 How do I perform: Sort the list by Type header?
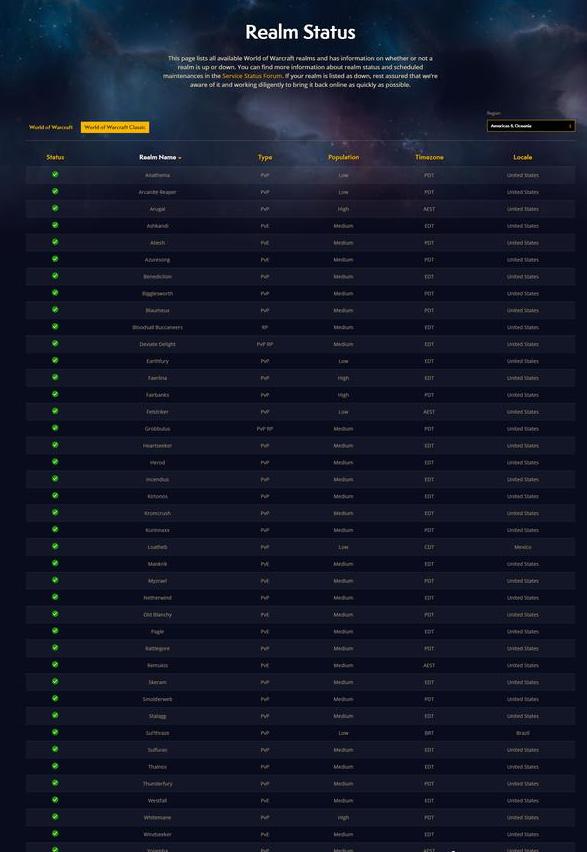coord(265,157)
